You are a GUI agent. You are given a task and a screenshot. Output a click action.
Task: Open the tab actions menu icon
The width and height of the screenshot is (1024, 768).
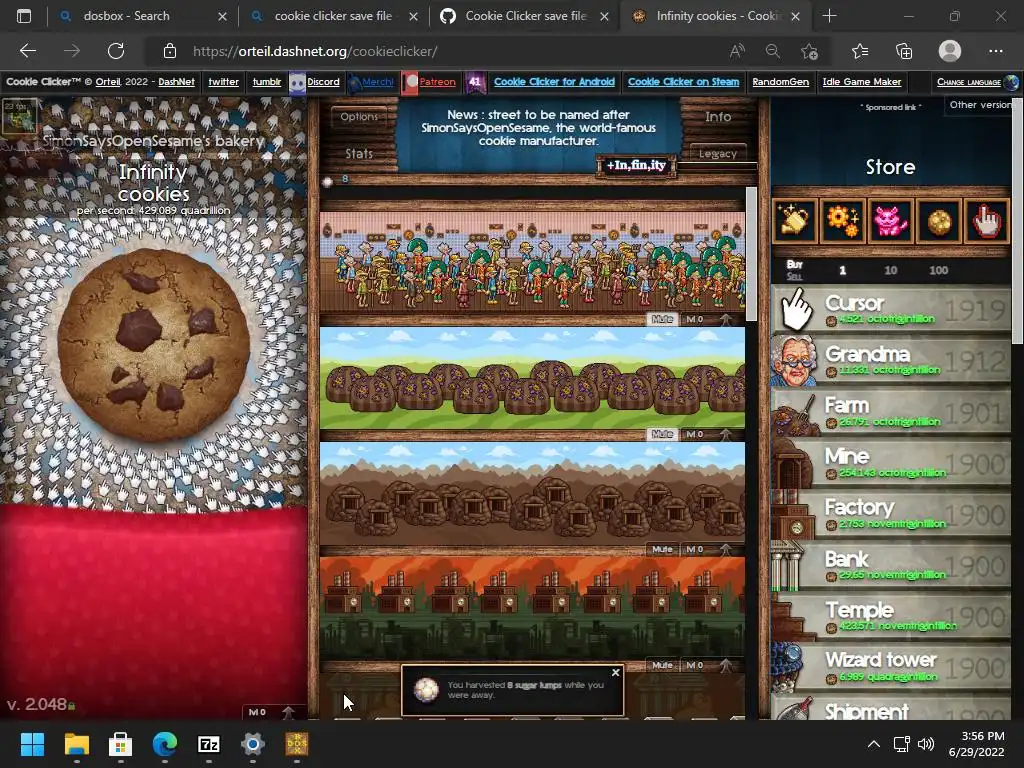(x=24, y=16)
